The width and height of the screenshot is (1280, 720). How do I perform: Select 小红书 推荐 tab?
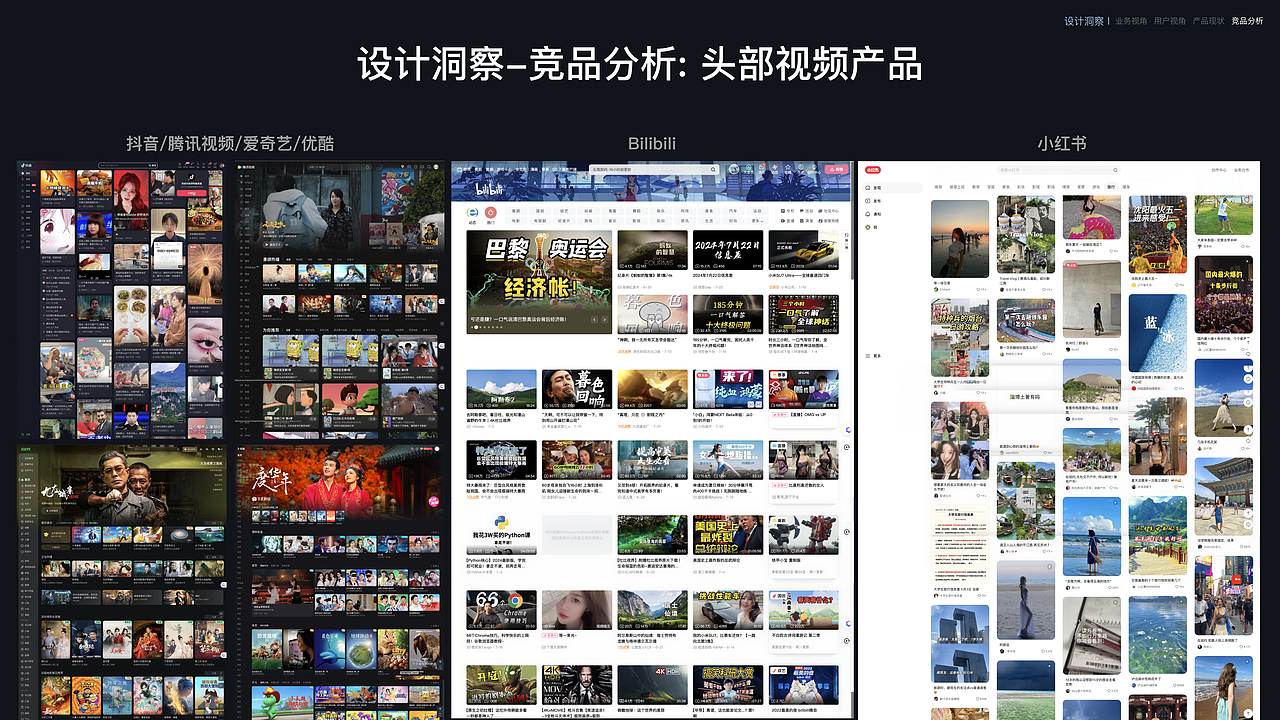coord(938,187)
